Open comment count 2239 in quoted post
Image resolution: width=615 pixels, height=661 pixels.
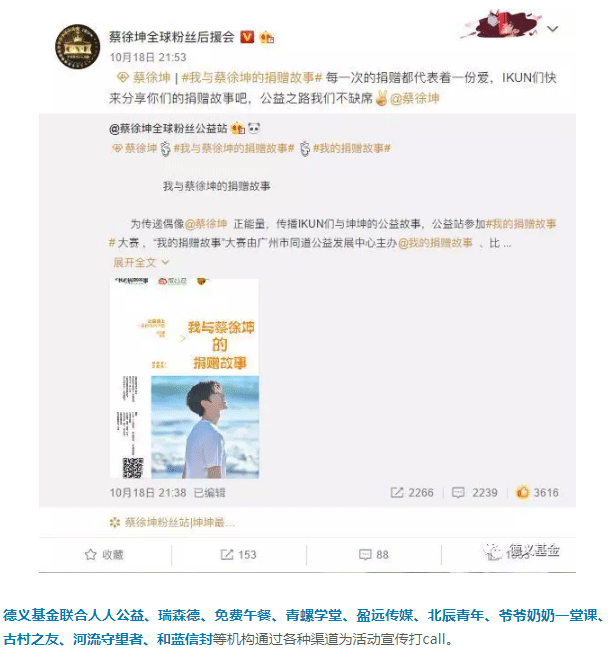(x=484, y=492)
